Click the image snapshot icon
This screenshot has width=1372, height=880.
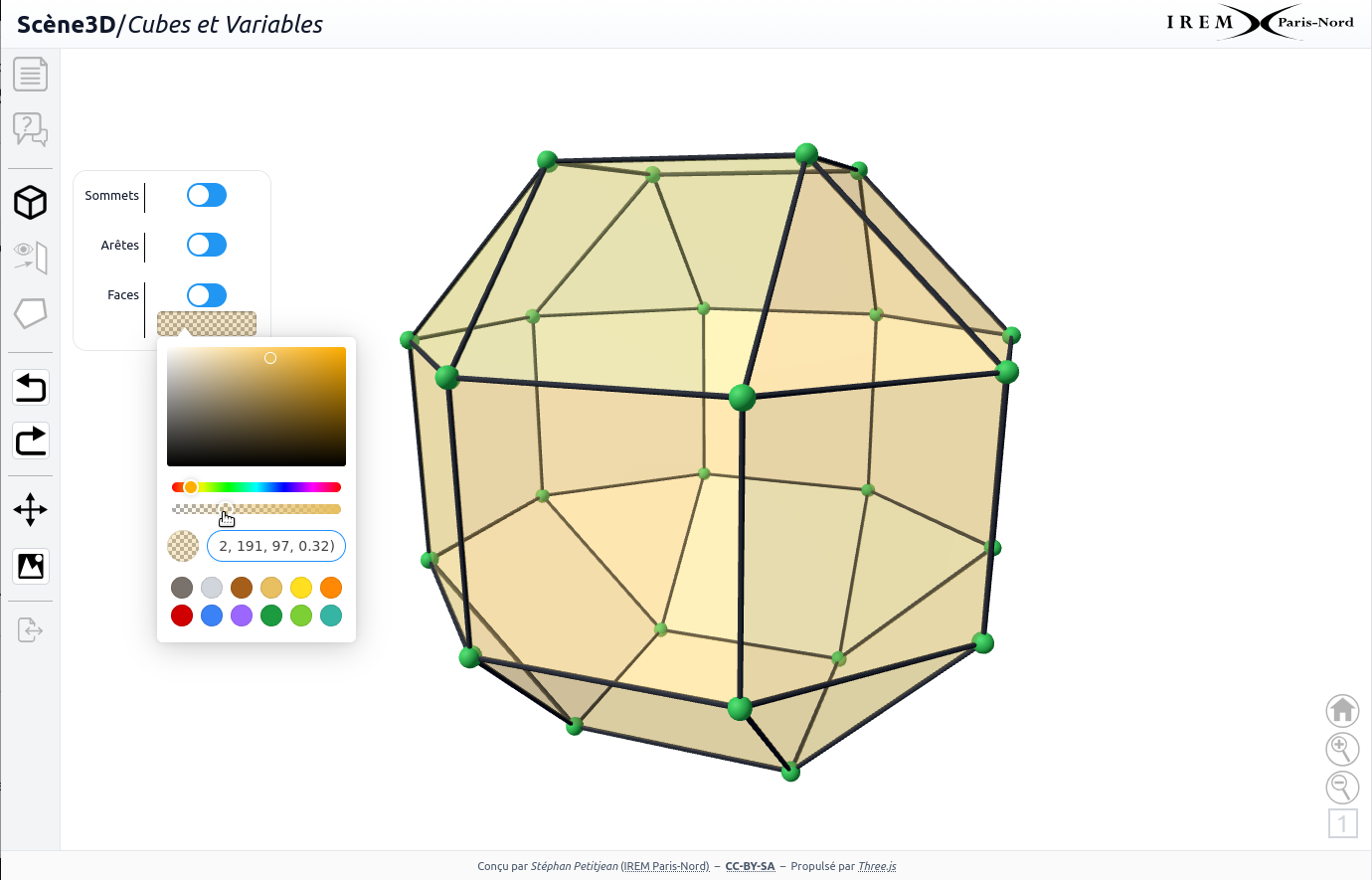pos(31,566)
